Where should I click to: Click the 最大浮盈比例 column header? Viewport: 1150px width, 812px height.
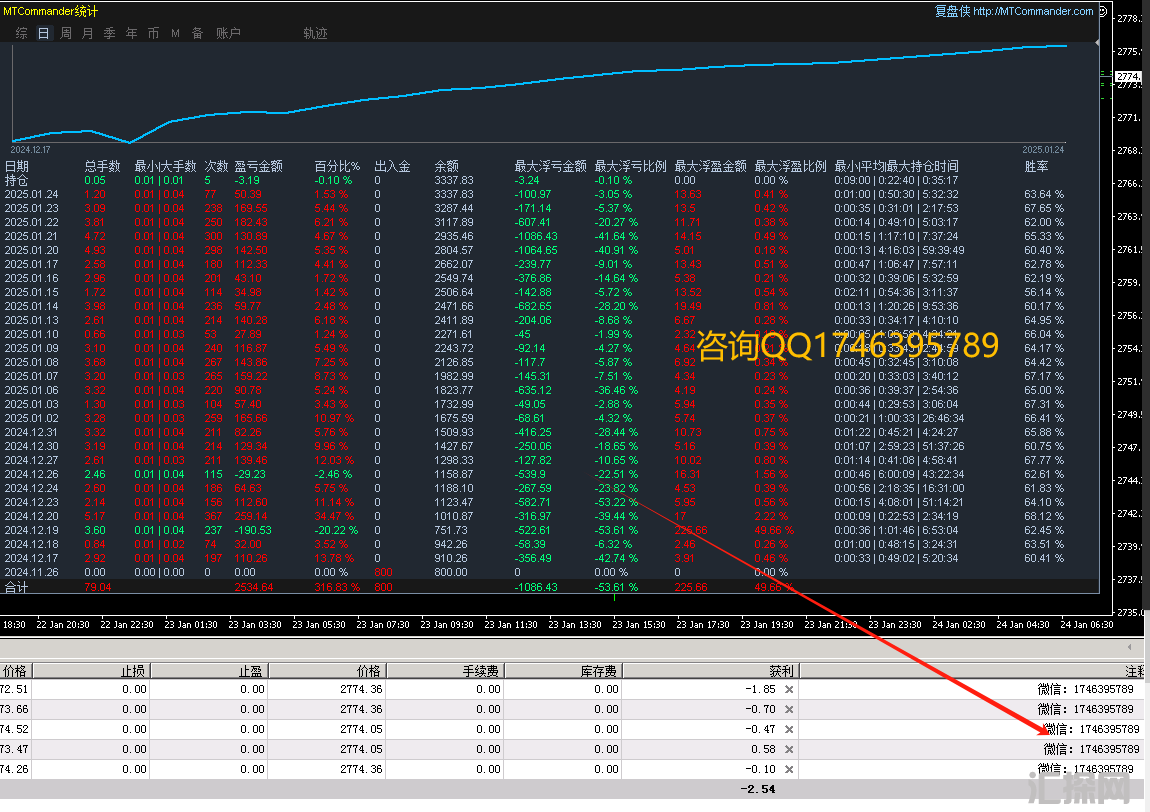pyautogui.click(x=790, y=167)
